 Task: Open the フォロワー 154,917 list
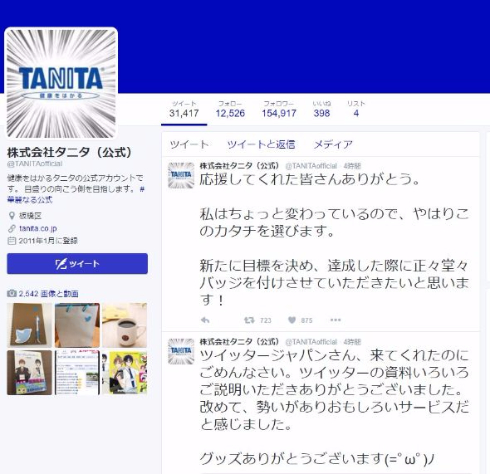tap(279, 109)
